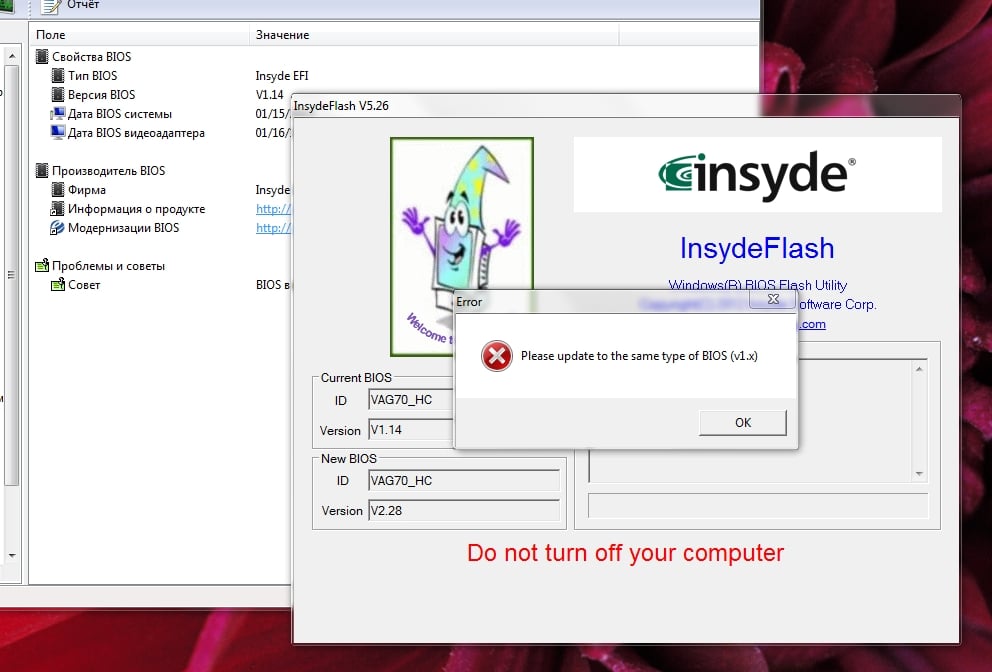Select Дата BIOS системы monitor icon
Image resolution: width=992 pixels, height=672 pixels.
pyautogui.click(x=58, y=114)
